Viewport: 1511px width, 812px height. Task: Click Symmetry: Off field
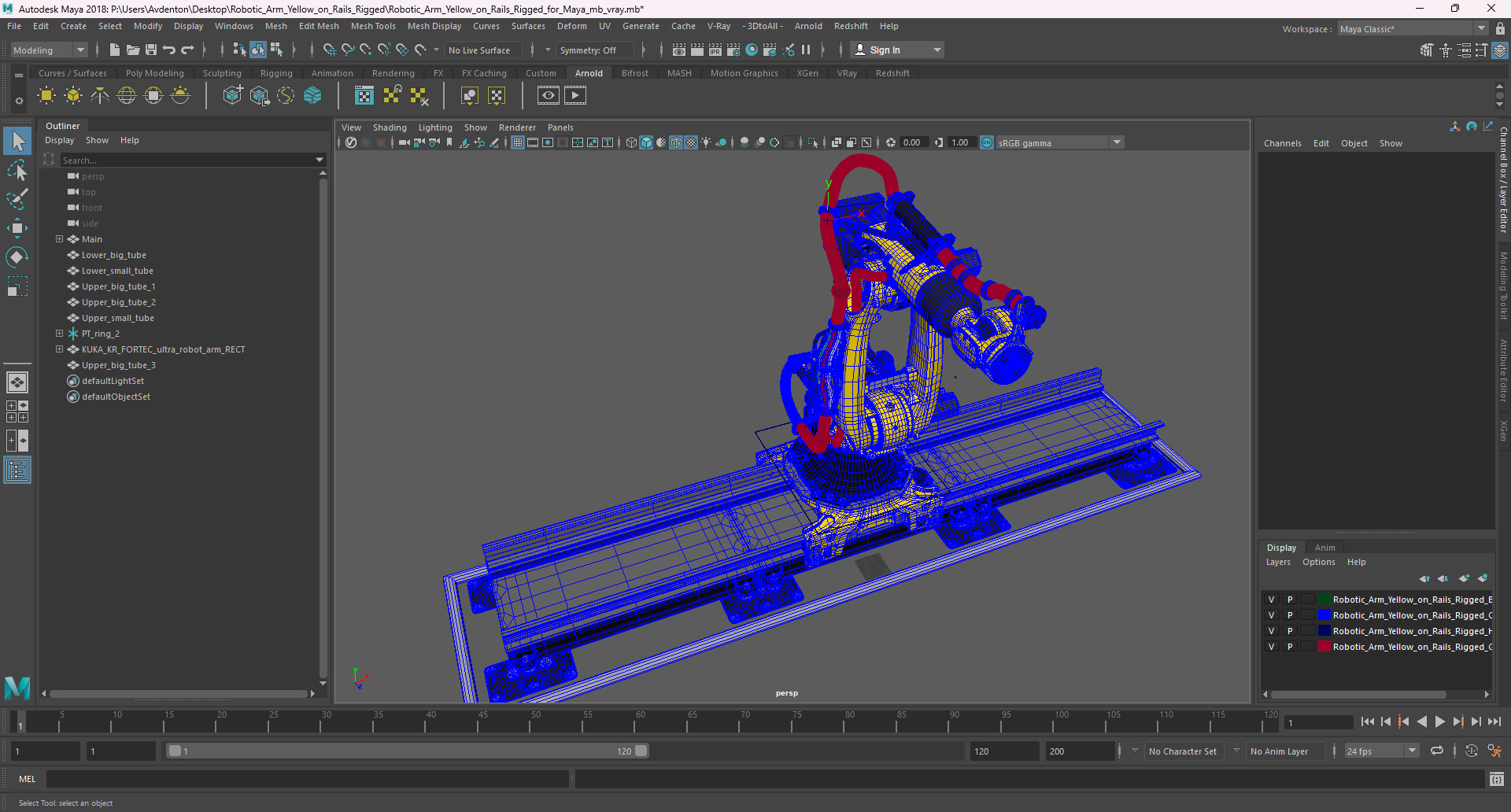pos(595,50)
